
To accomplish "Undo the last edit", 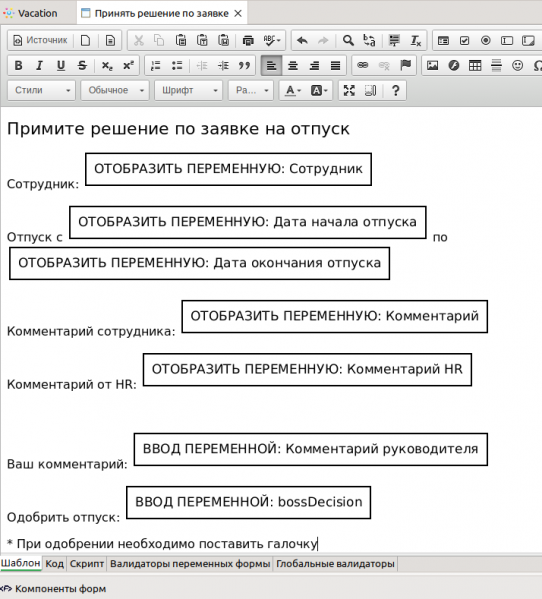I will 302,40.
